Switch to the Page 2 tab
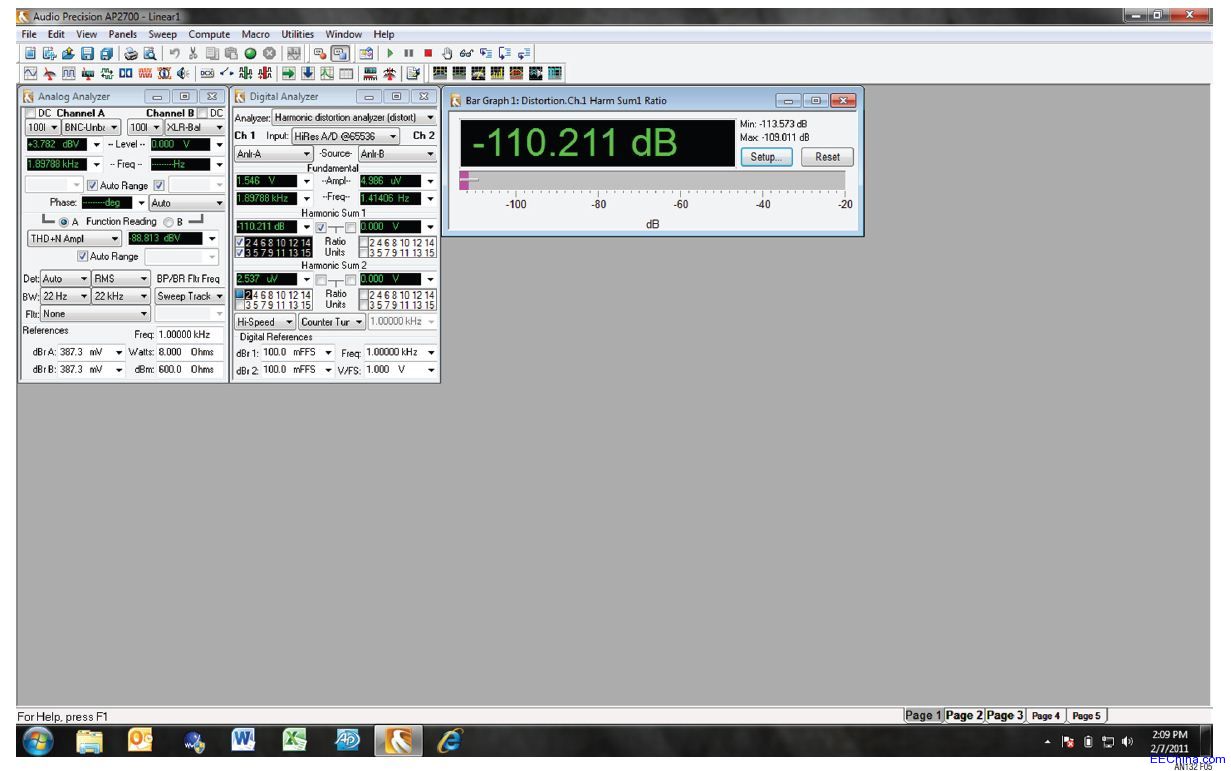The width and height of the screenshot is (1231, 771). coord(965,715)
